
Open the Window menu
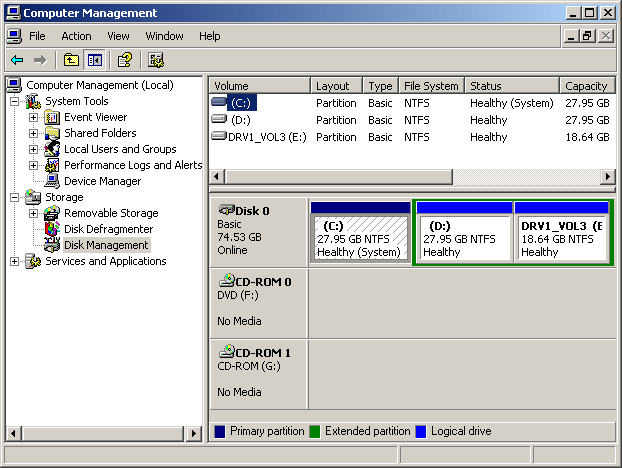164,36
